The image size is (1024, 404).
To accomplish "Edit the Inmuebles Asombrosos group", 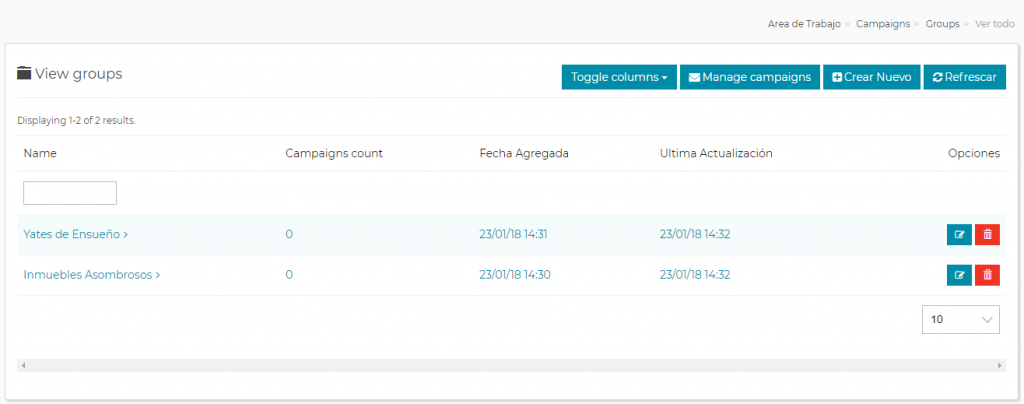I will point(959,275).
